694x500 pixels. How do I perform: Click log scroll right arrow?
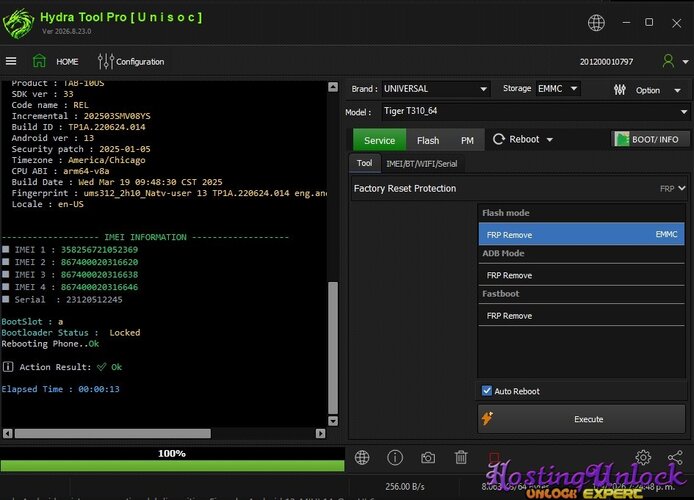coord(320,433)
